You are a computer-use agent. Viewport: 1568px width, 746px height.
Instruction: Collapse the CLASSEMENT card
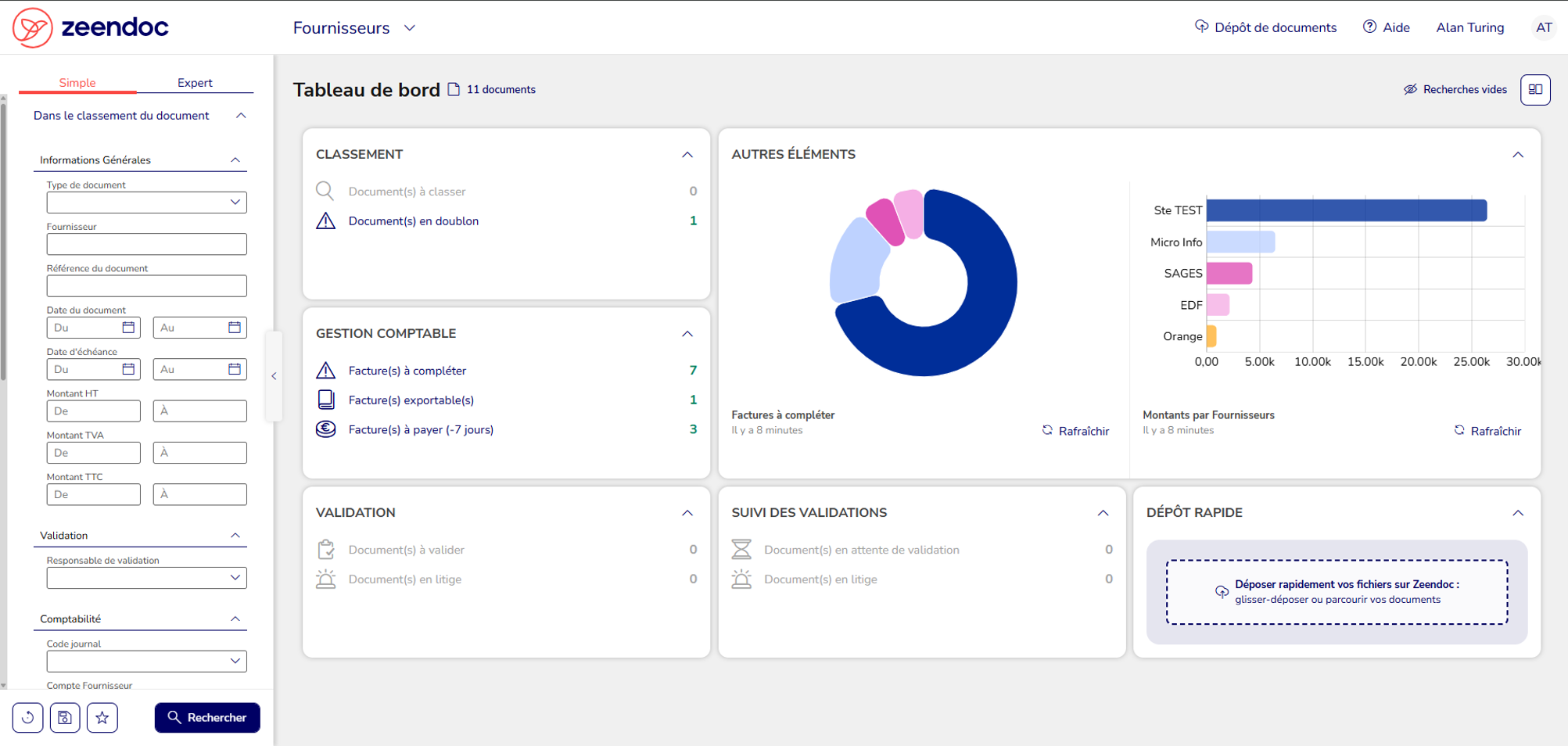687,154
